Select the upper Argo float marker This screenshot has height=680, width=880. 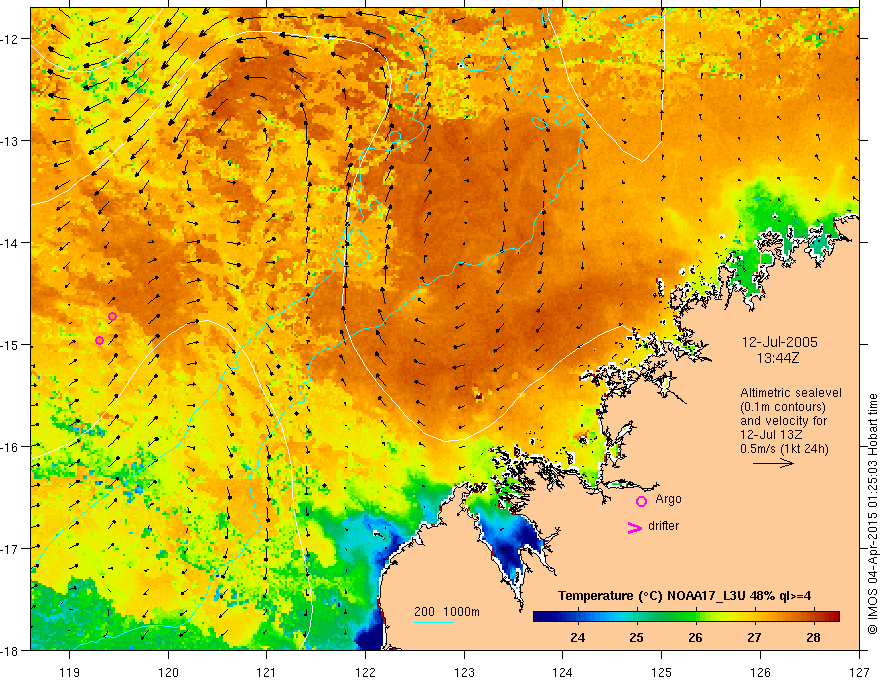click(112, 316)
